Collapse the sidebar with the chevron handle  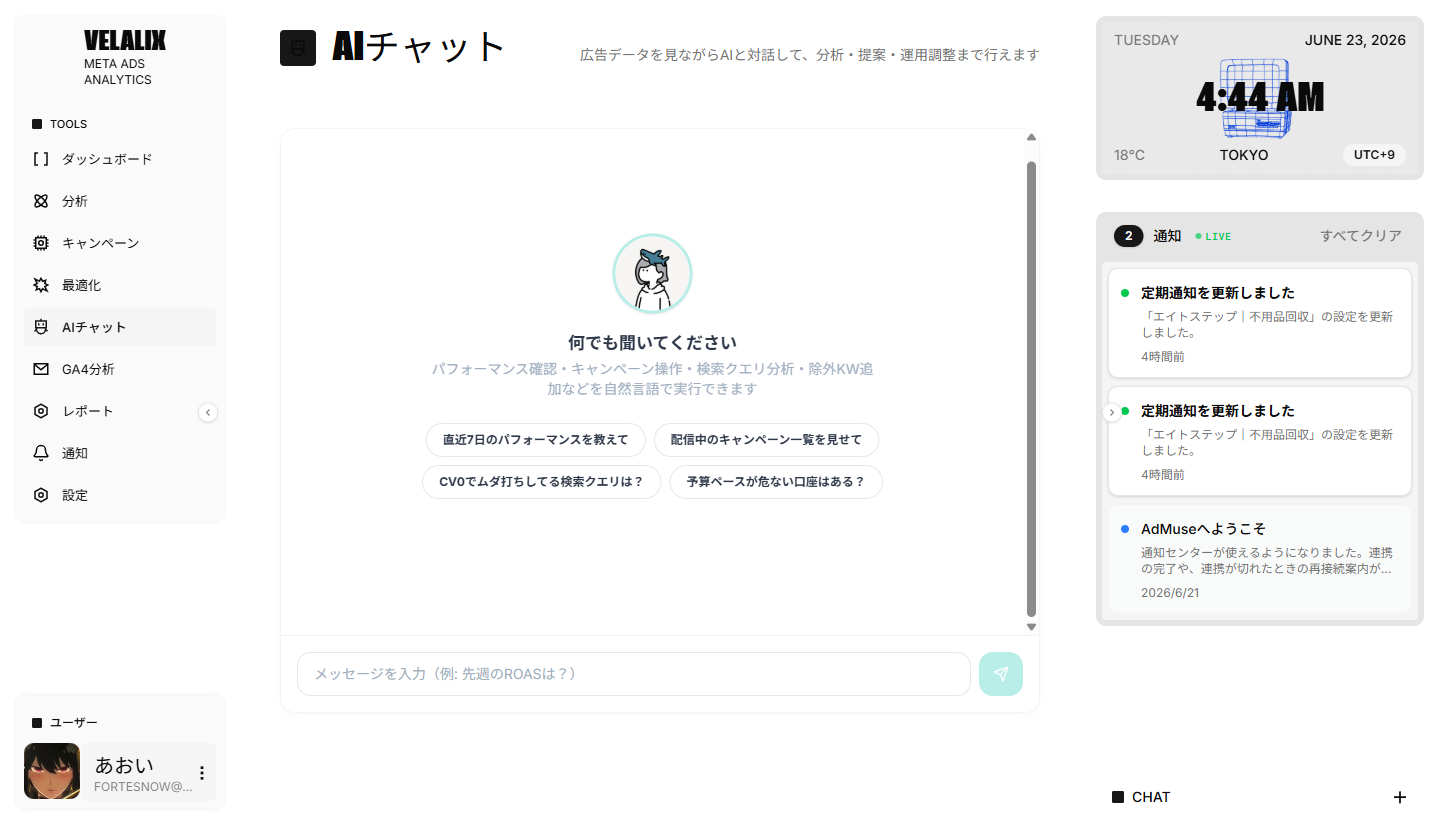[x=208, y=412]
